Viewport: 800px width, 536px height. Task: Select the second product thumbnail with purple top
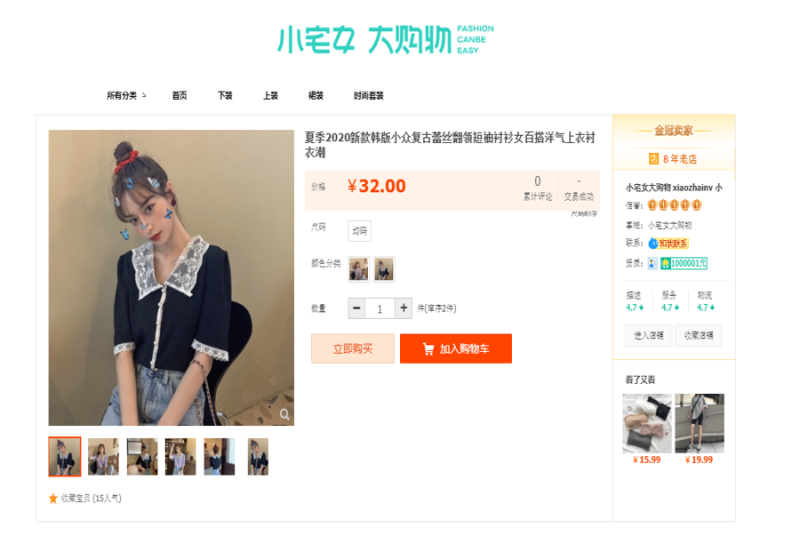103,456
